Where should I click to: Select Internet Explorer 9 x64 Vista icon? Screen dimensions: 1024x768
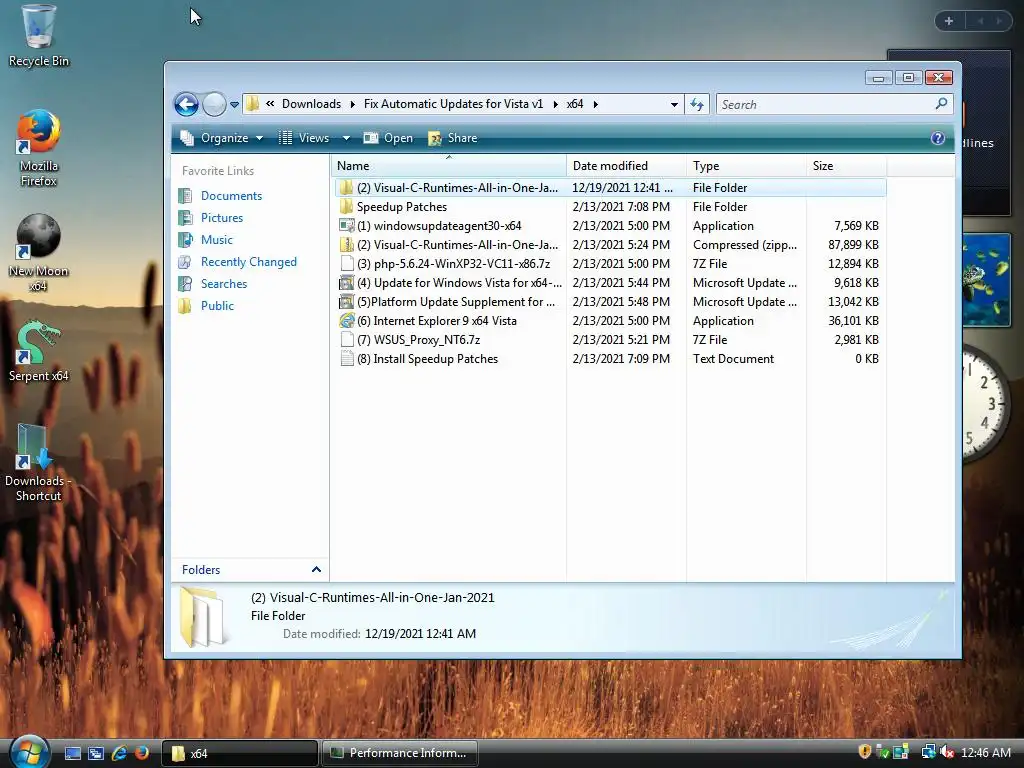pos(347,321)
